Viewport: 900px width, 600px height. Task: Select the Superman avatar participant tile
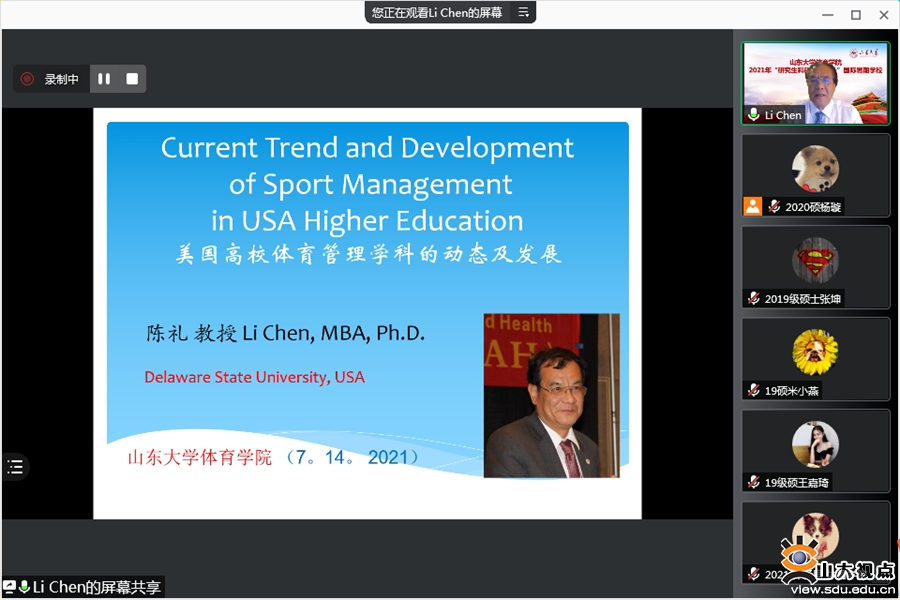click(x=815, y=260)
